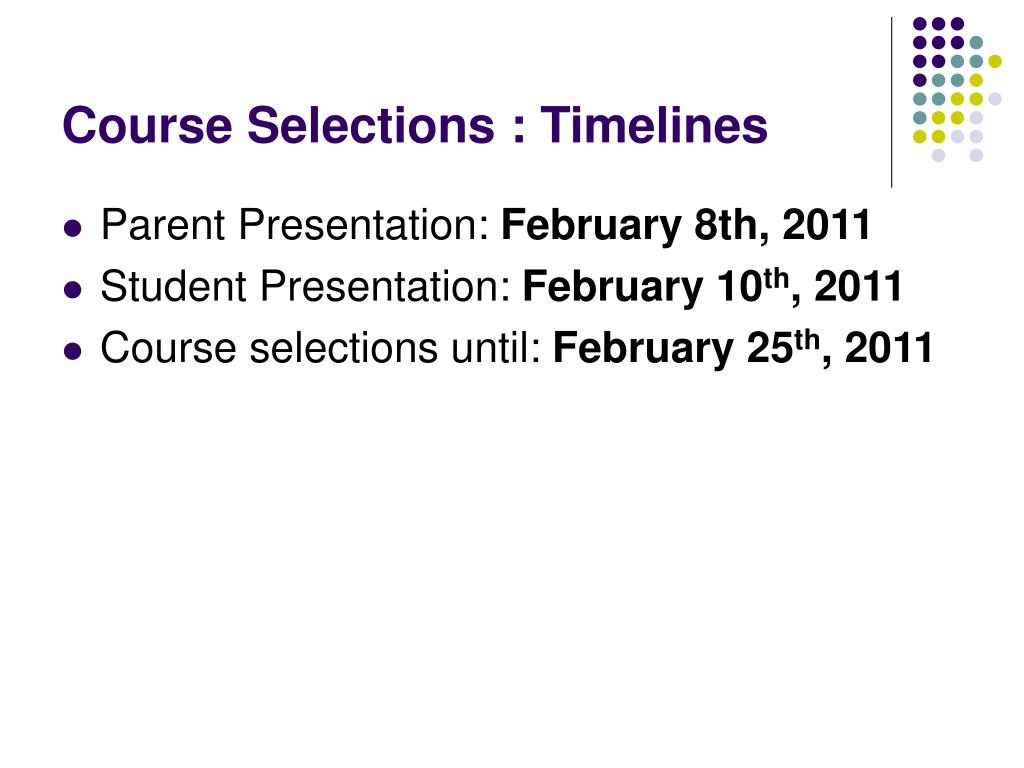The width and height of the screenshot is (1024, 768).
Task: Click the rightmost yellow dot in pattern
Action: pos(995,61)
